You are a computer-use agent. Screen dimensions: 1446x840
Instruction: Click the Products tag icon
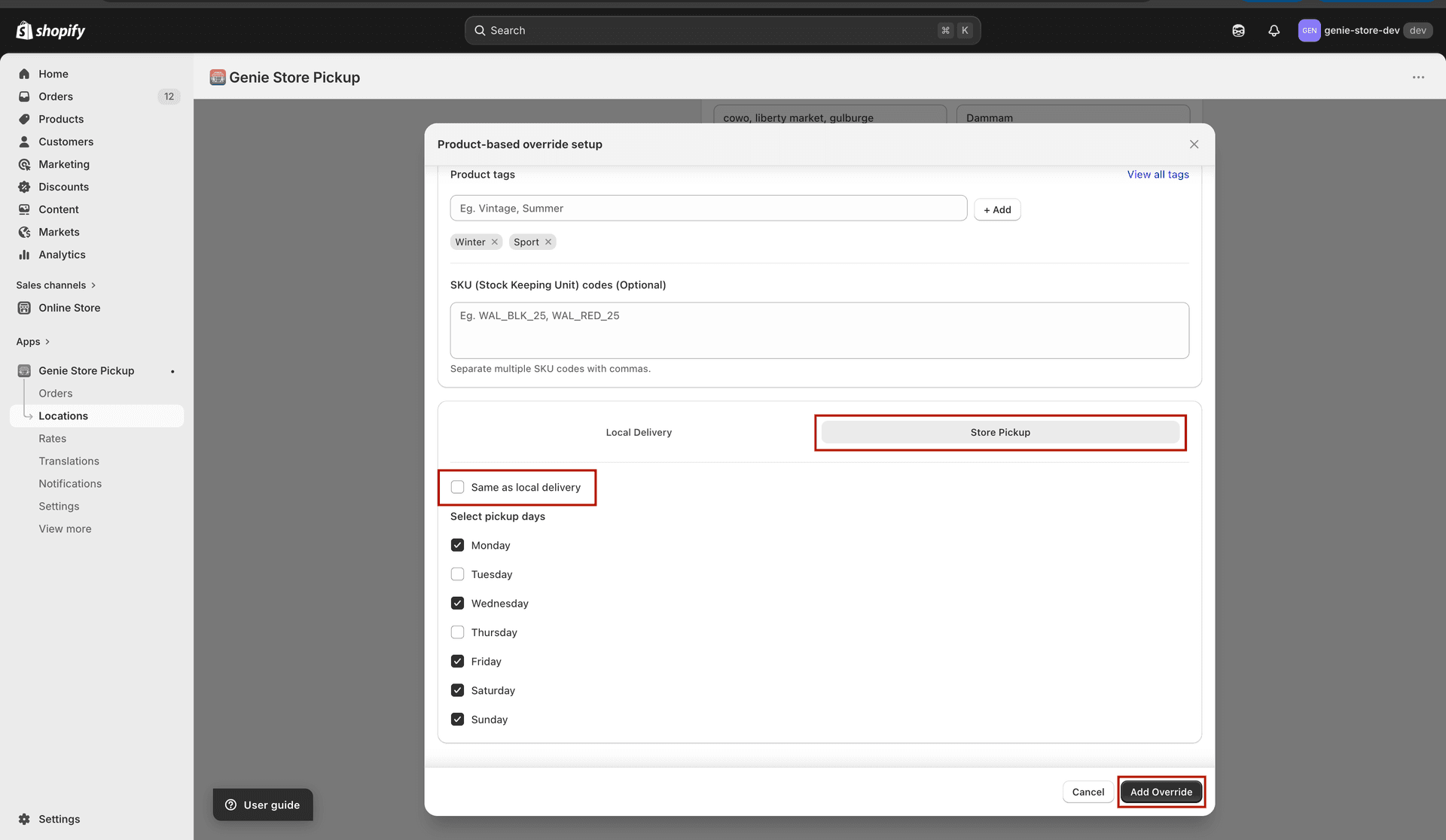(24, 119)
